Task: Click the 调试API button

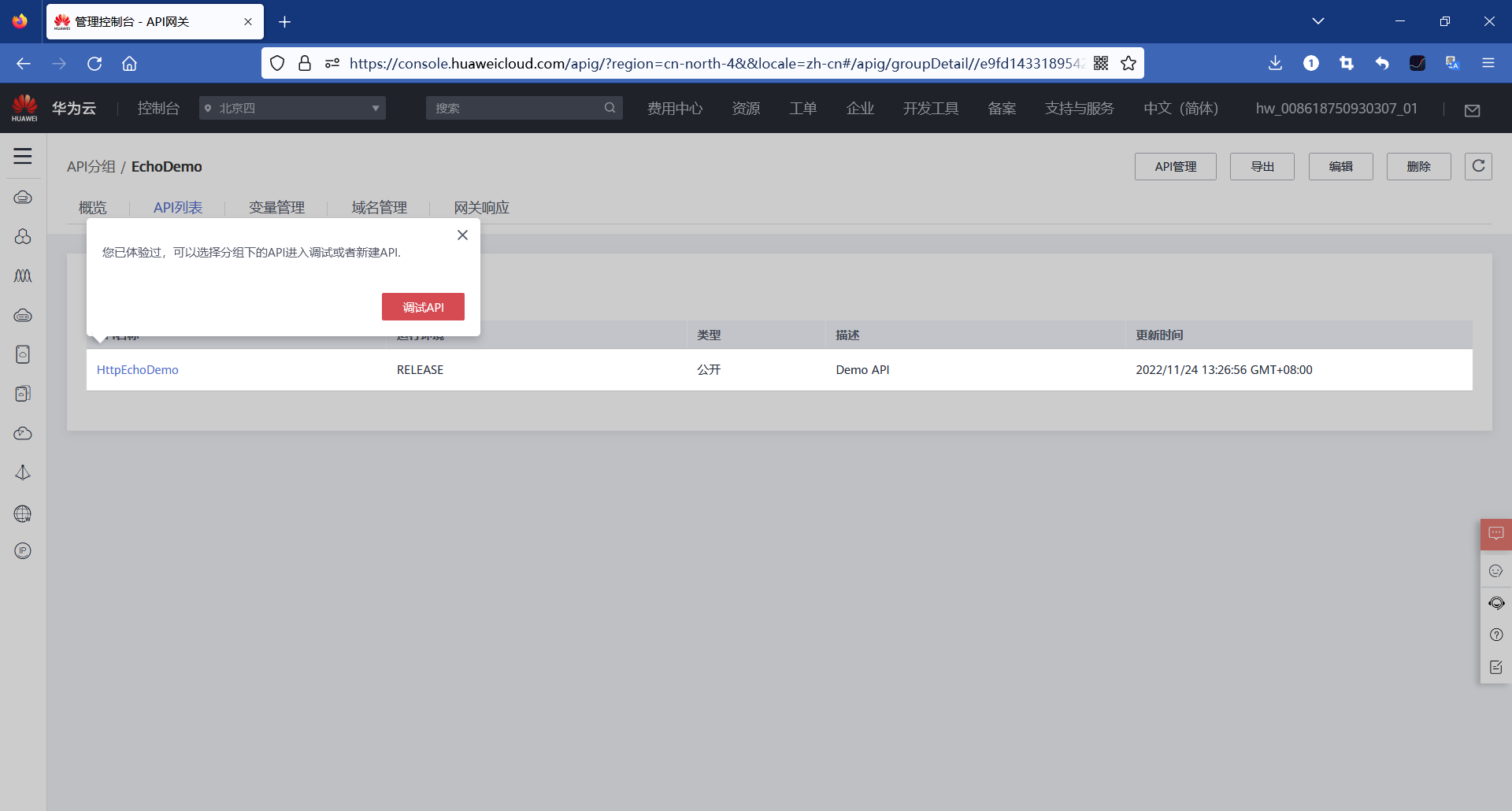Action: (x=423, y=307)
